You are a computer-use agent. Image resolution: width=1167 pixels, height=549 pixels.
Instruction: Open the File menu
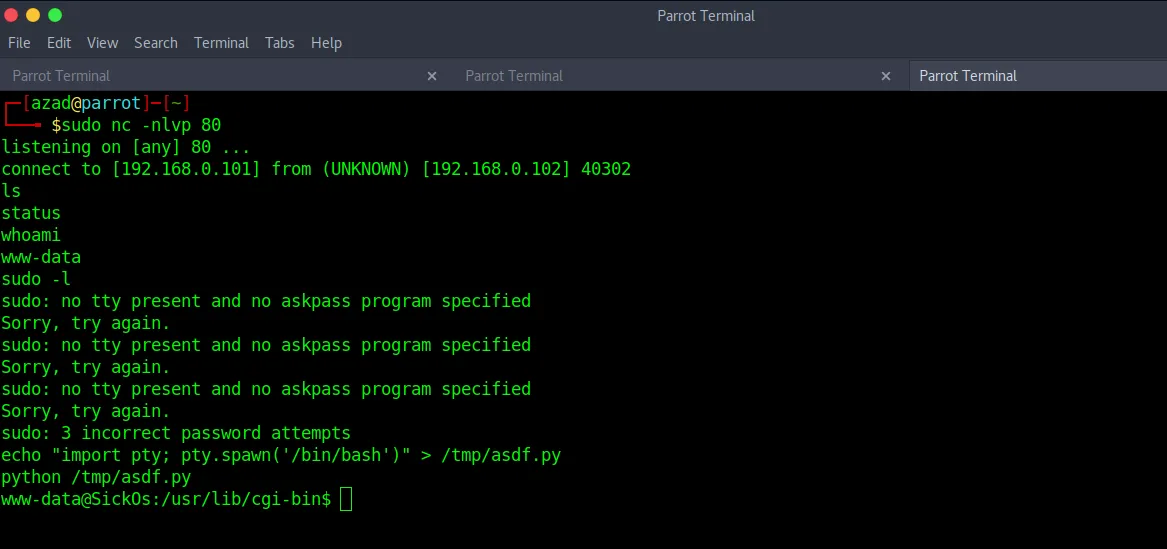(19, 43)
